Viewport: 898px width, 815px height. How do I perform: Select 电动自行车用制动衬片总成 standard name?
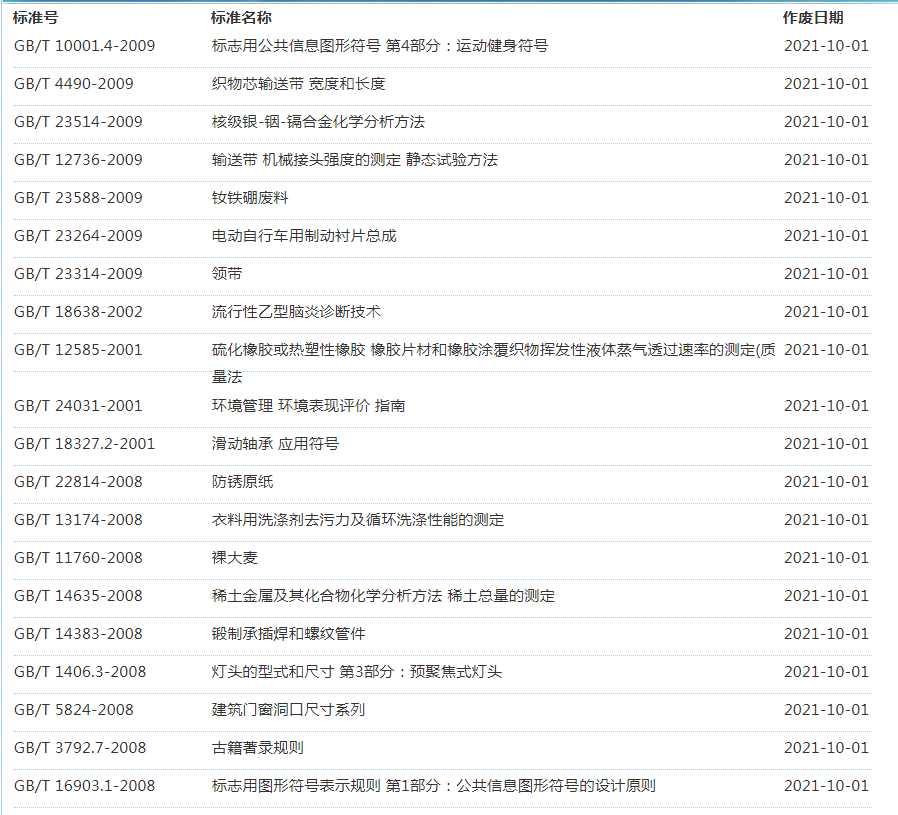[x=304, y=236]
